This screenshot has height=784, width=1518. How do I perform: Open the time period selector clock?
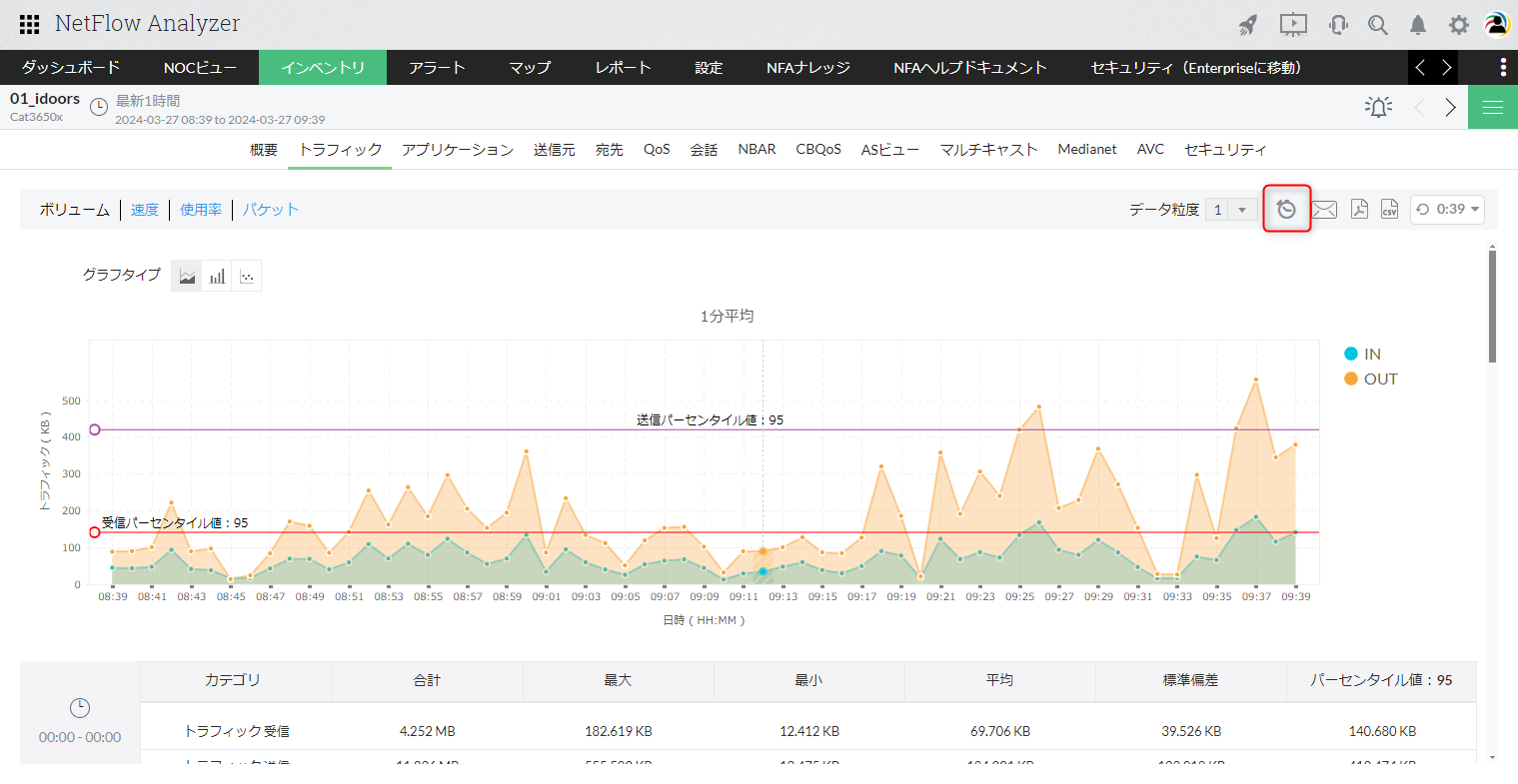[99, 107]
